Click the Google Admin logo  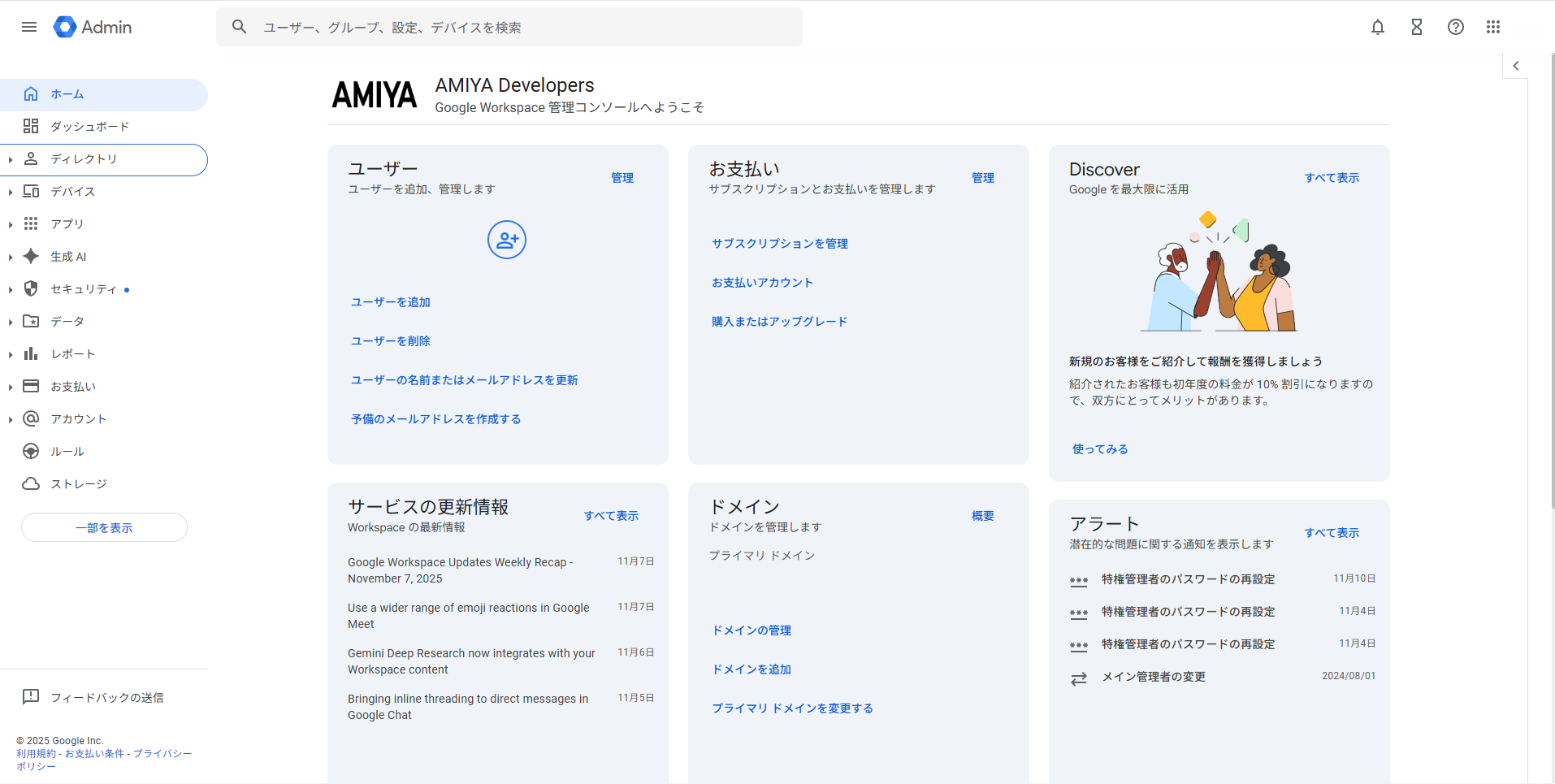93,27
